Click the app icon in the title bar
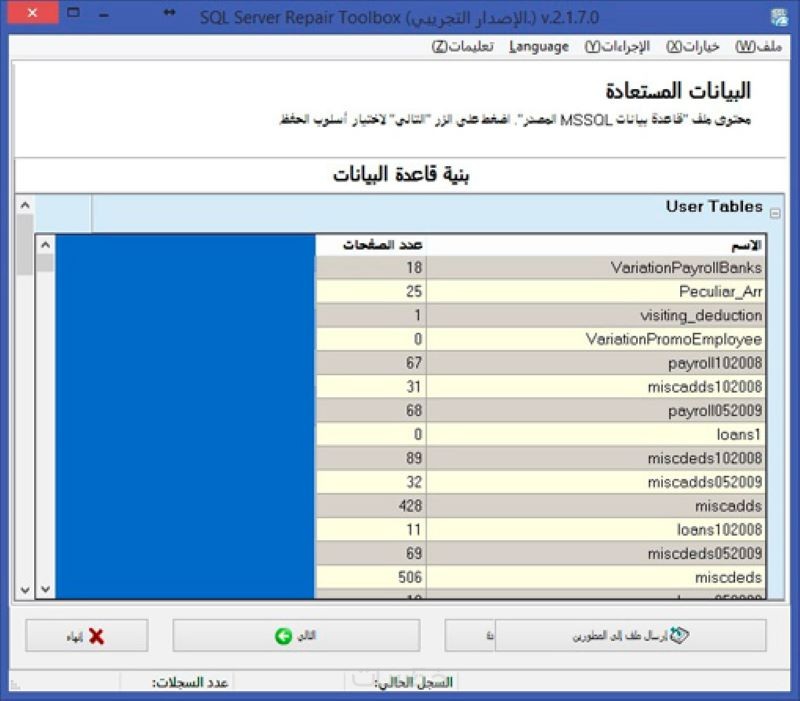The height and width of the screenshot is (701, 800). (x=779, y=17)
